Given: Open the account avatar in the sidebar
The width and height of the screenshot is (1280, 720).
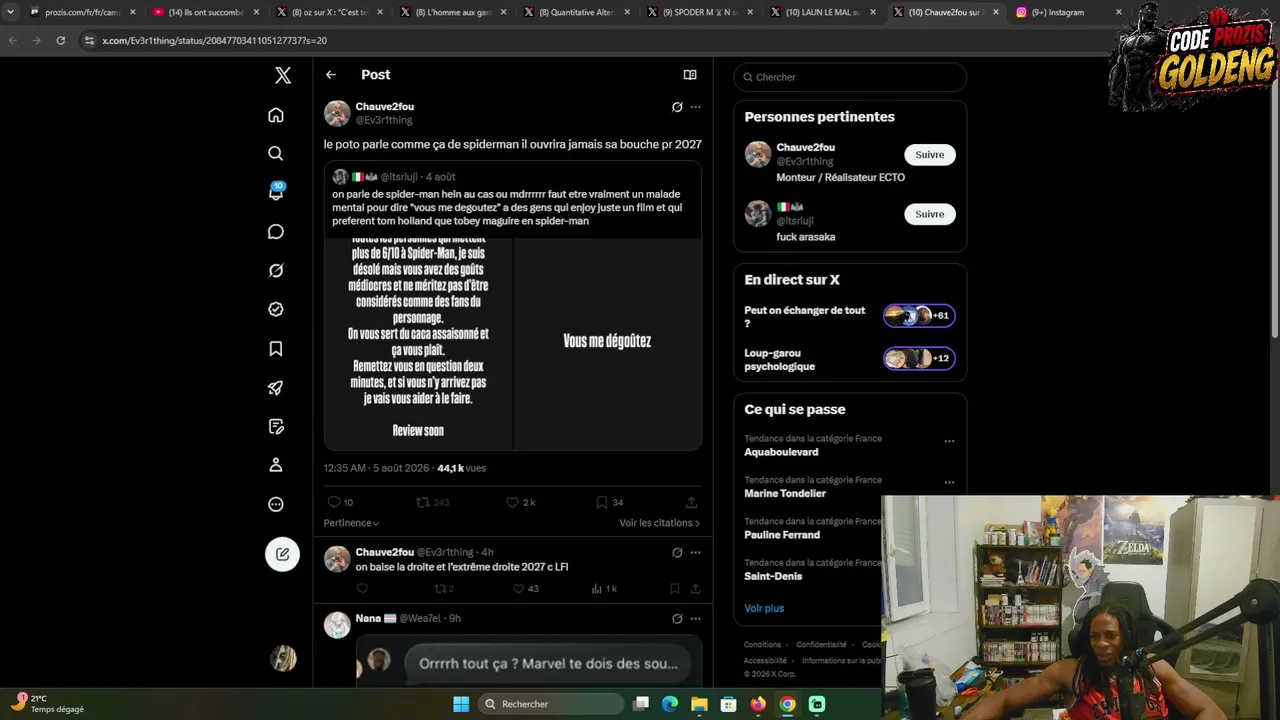Looking at the screenshot, I should point(283,658).
